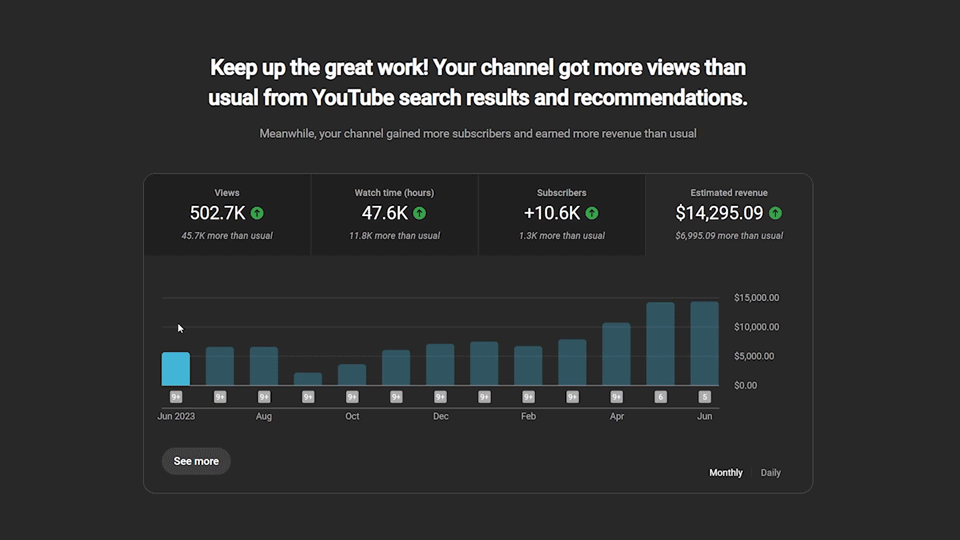Image resolution: width=960 pixels, height=540 pixels.
Task: Click green up arrow next to +10.6K subscribers
Action: (x=591, y=213)
